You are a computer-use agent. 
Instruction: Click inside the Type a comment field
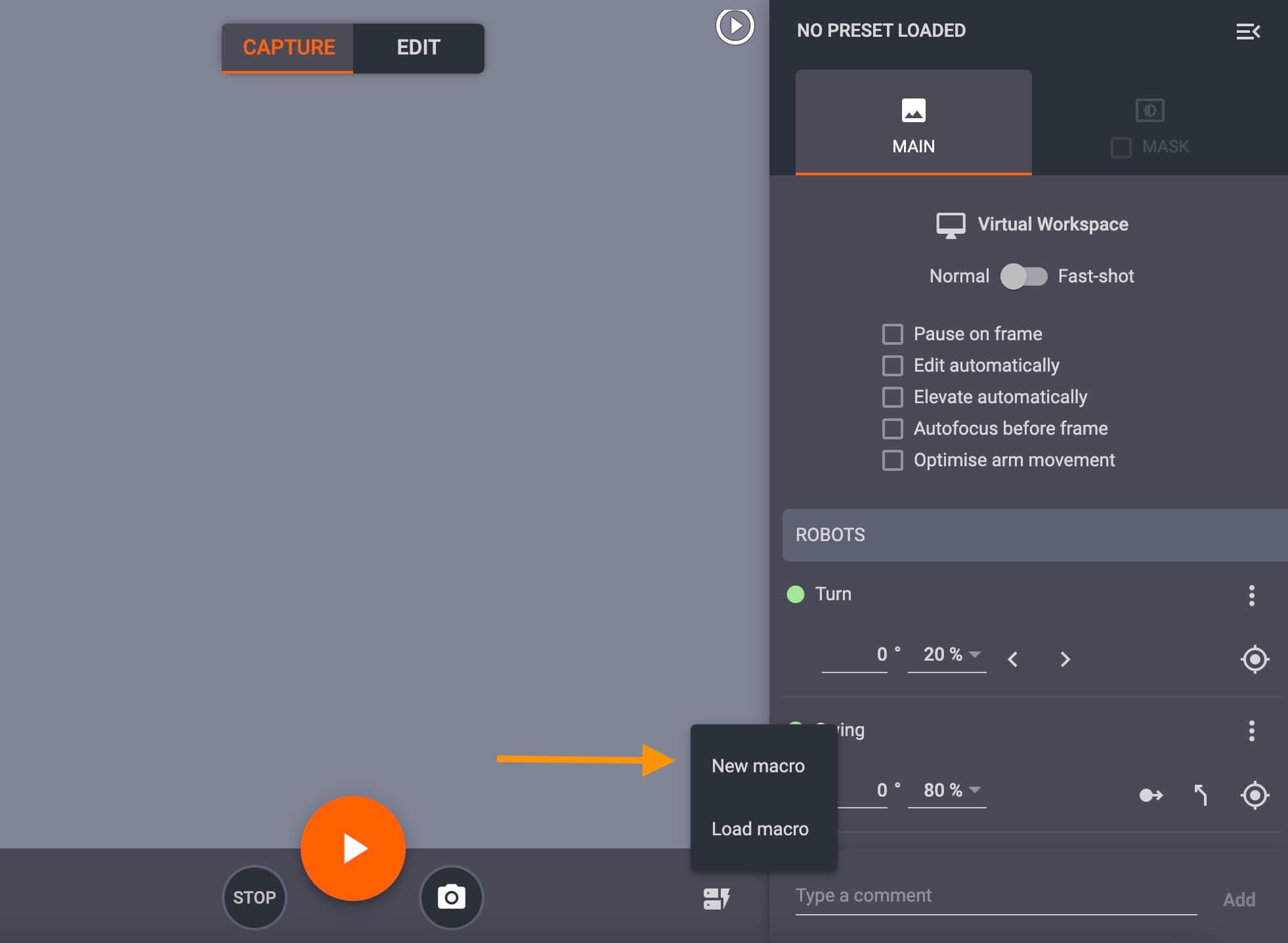(952, 896)
